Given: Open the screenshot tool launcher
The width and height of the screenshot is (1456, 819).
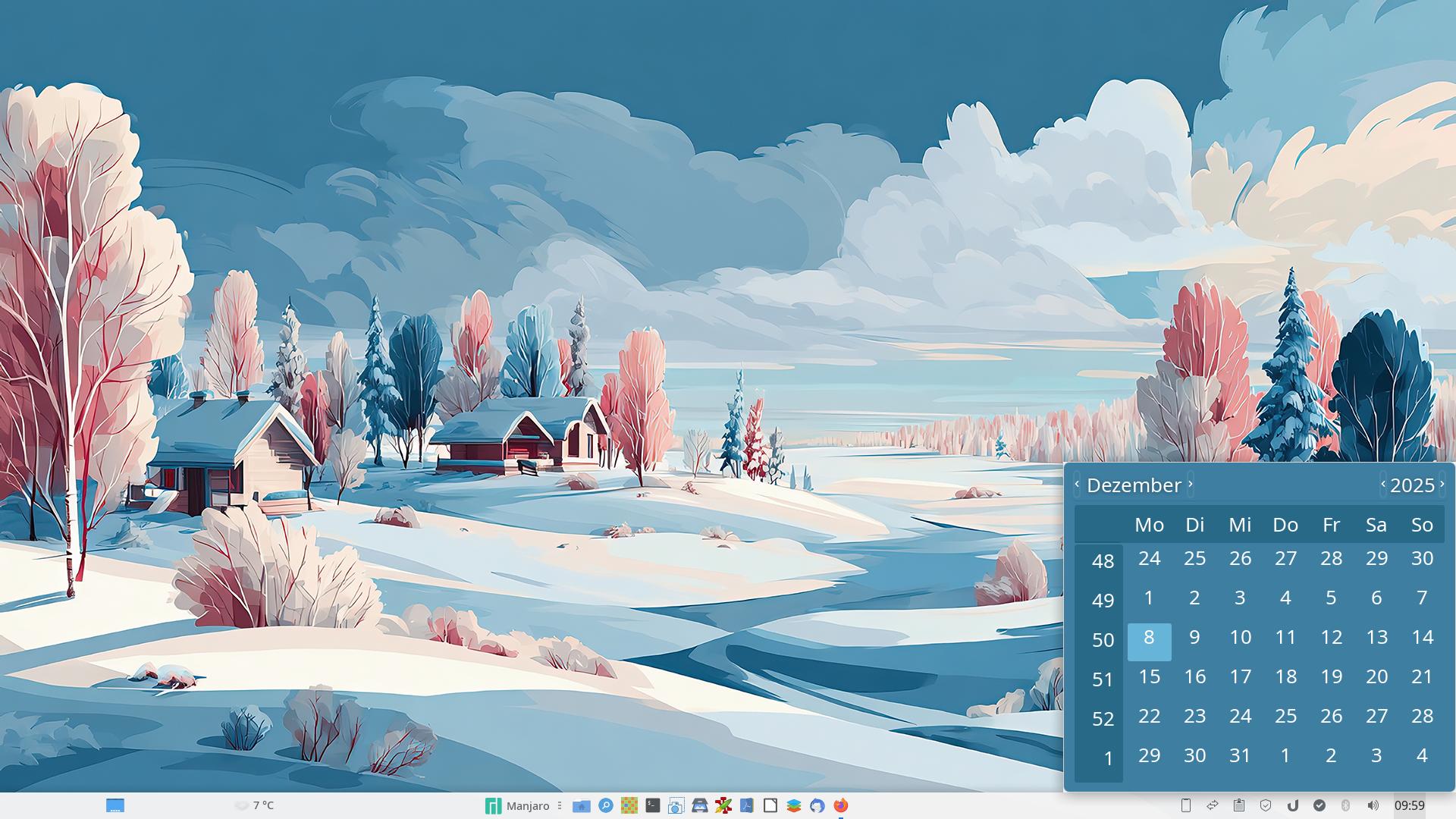Looking at the screenshot, I should (x=676, y=805).
